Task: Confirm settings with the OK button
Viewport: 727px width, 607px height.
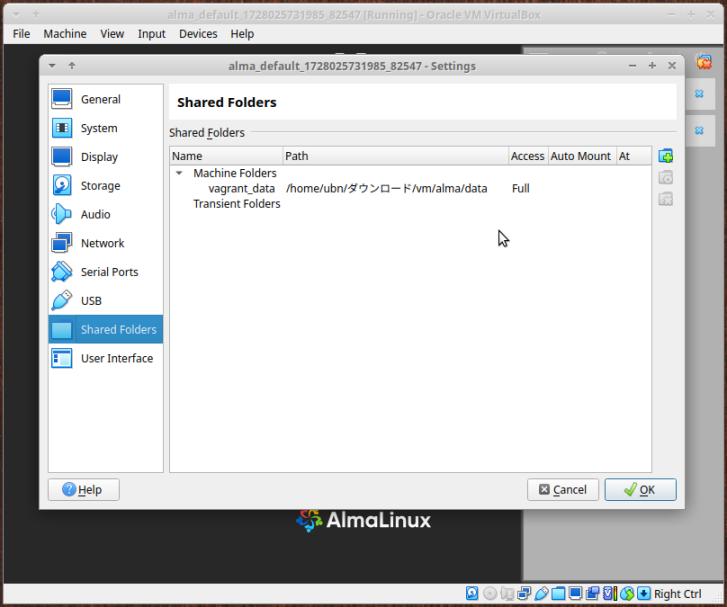Action: [640, 490]
